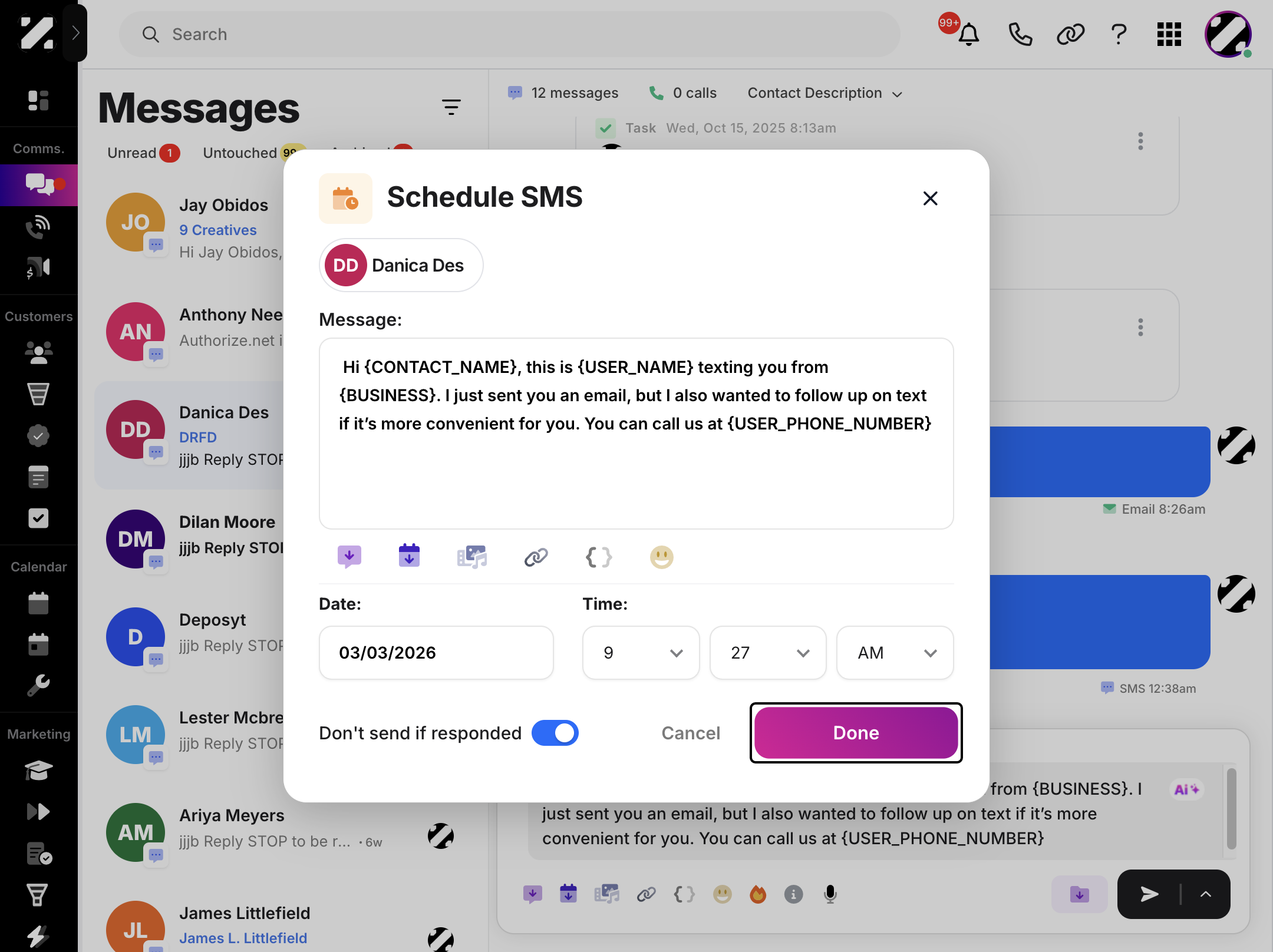The width and height of the screenshot is (1273, 952).
Task: Open the first calendar icon in sidebar
Action: click(x=38, y=603)
